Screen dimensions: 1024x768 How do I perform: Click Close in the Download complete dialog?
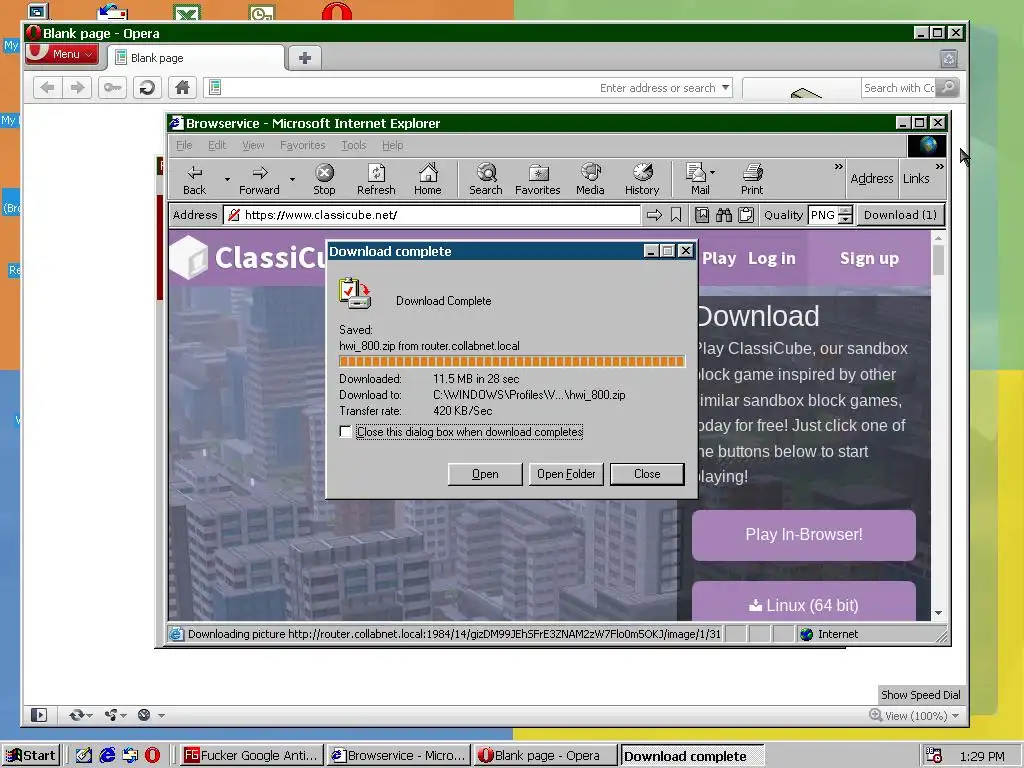647,474
